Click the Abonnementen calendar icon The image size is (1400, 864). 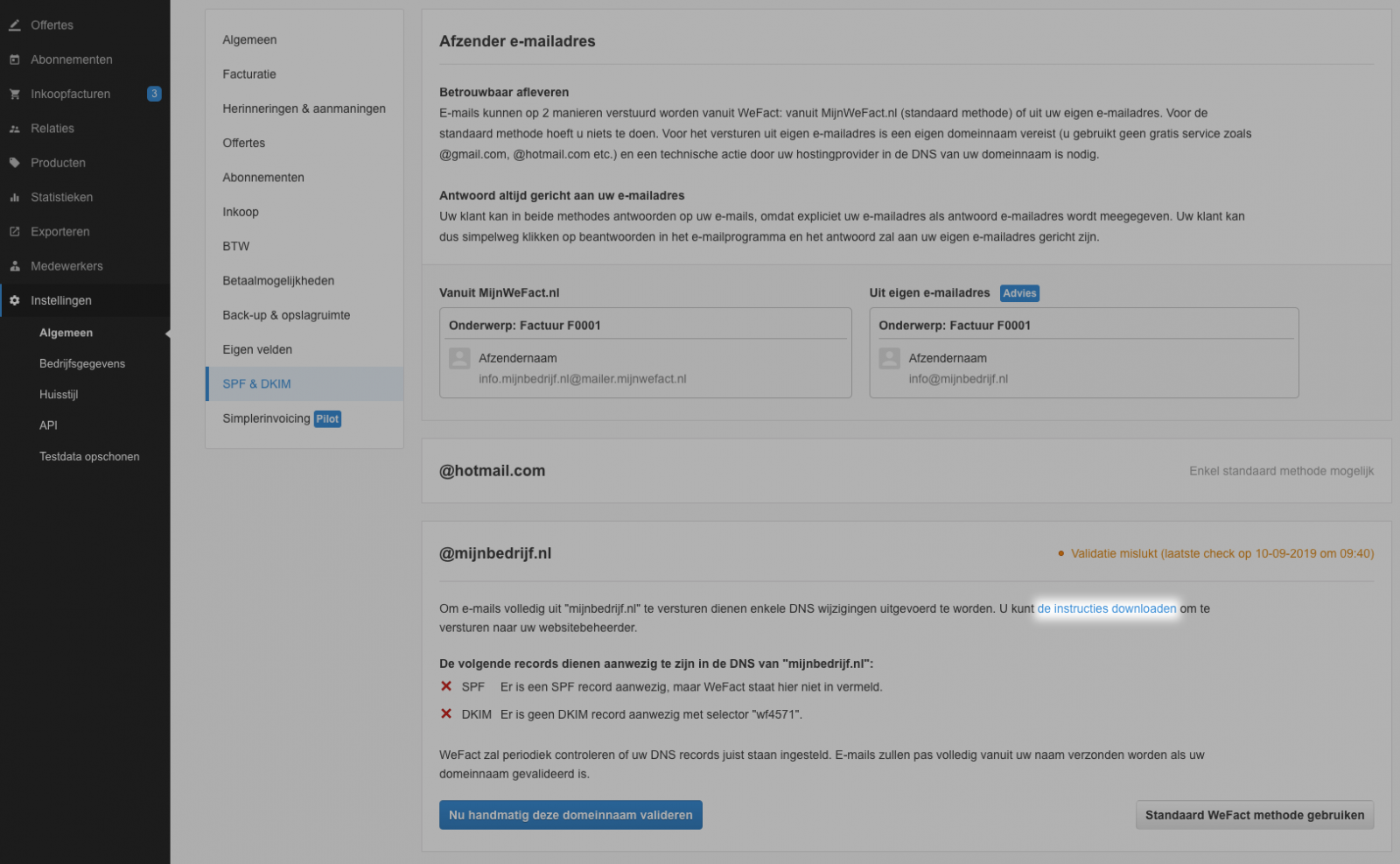click(15, 60)
